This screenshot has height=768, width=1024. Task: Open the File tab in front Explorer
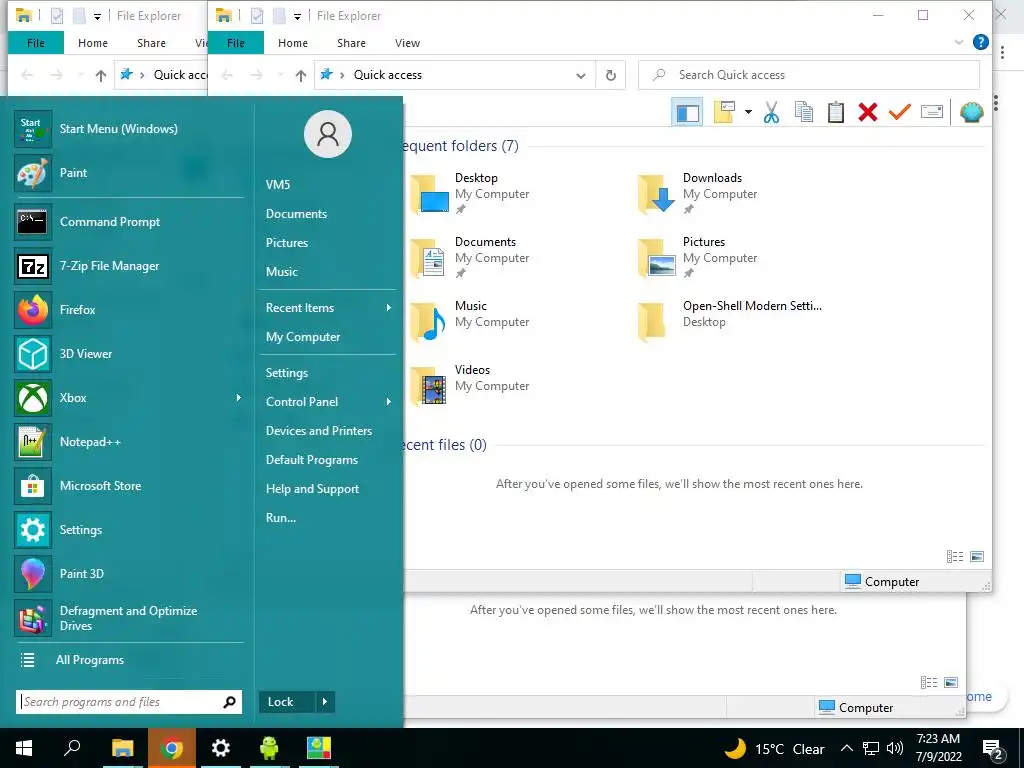(236, 43)
